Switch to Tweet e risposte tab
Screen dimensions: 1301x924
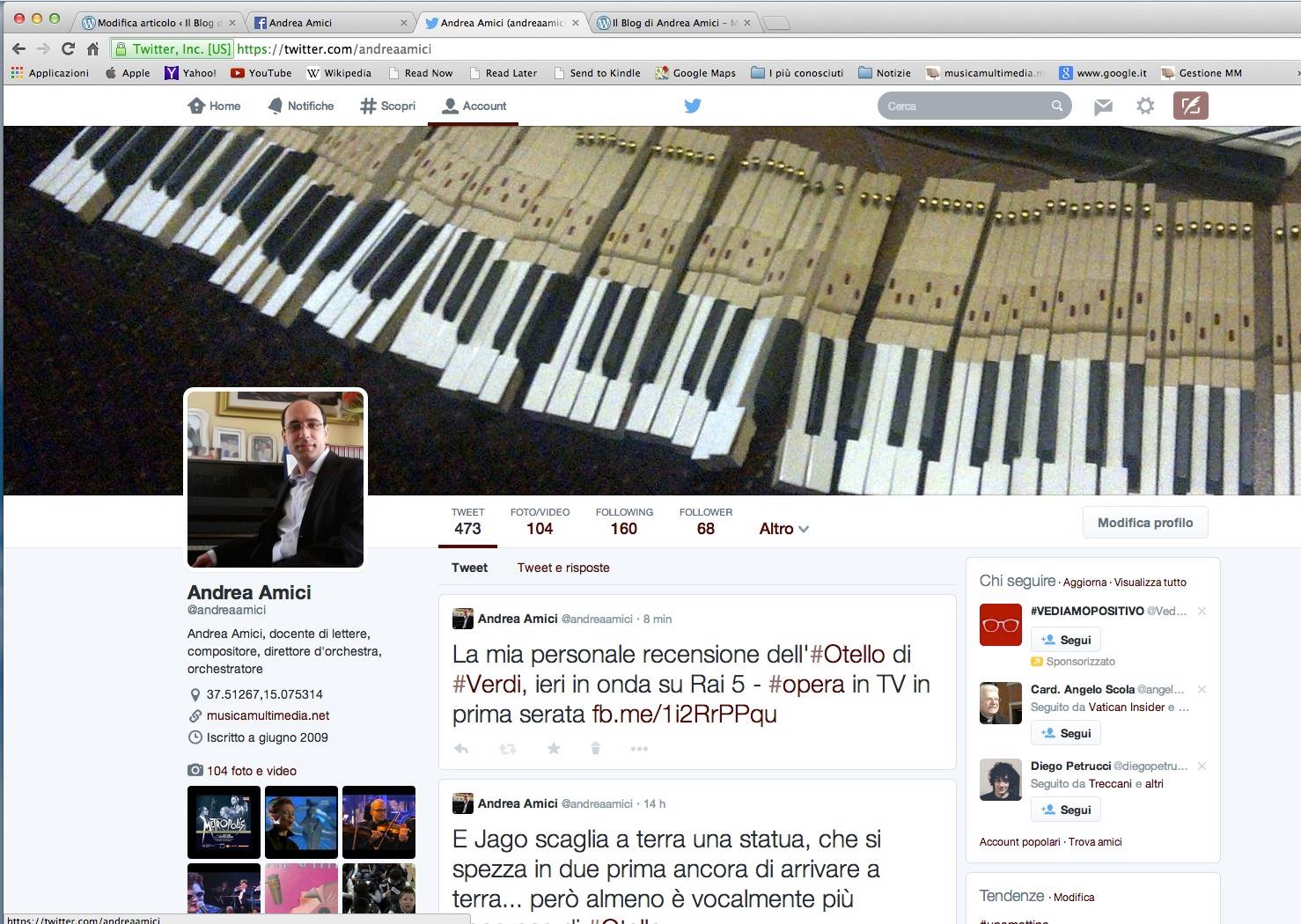click(563, 568)
